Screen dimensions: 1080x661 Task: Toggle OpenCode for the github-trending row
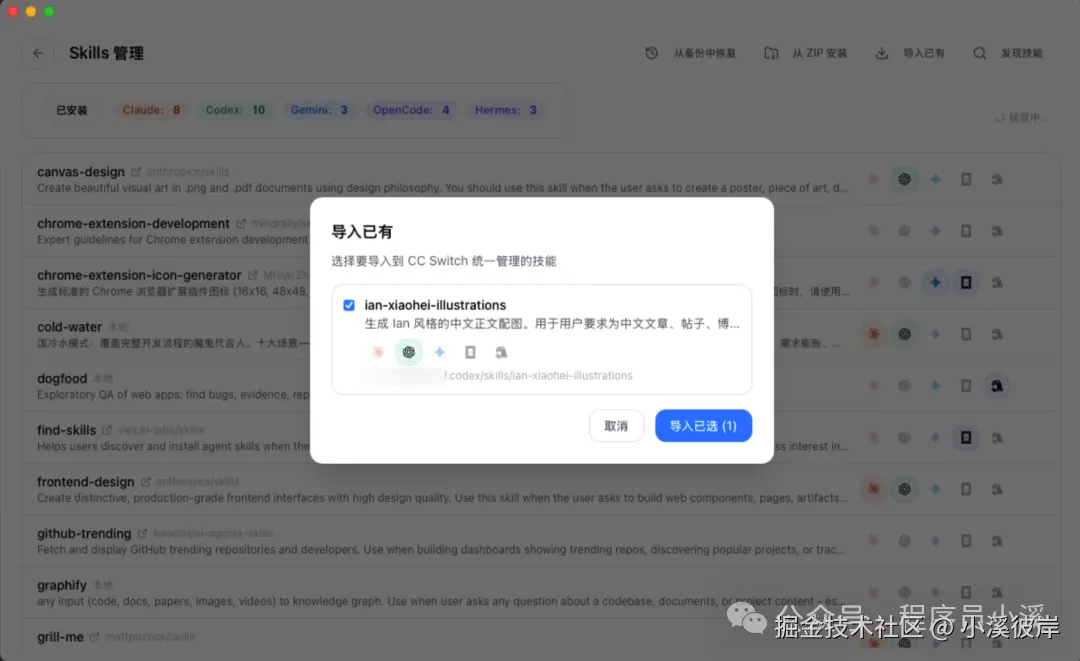pos(966,541)
